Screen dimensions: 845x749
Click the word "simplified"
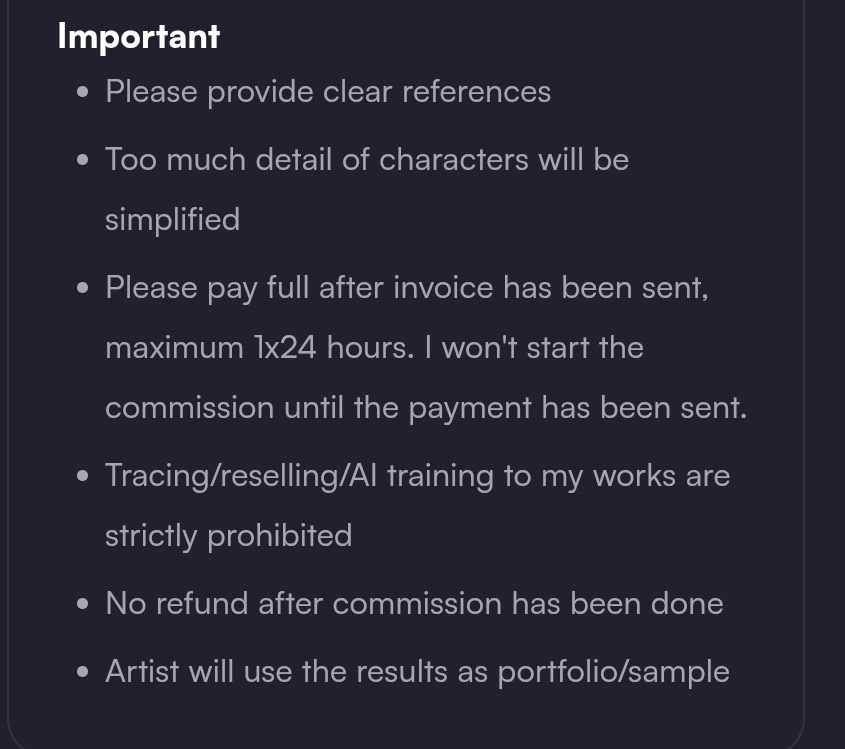click(x=172, y=220)
